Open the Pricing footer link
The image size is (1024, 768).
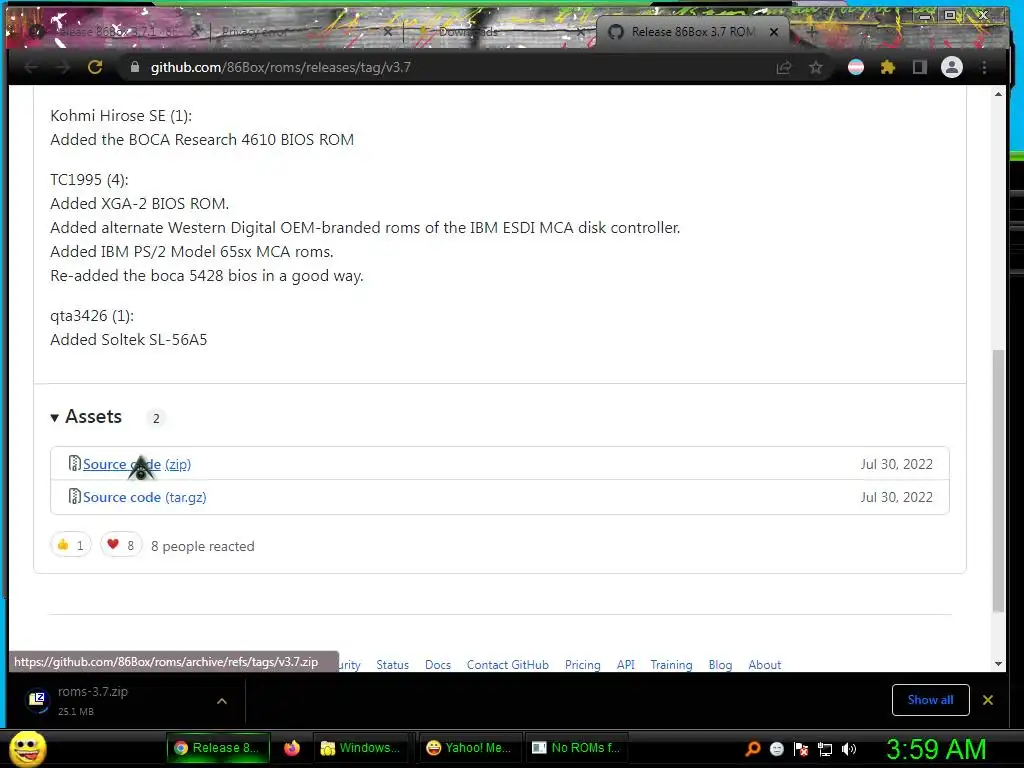[x=583, y=665]
